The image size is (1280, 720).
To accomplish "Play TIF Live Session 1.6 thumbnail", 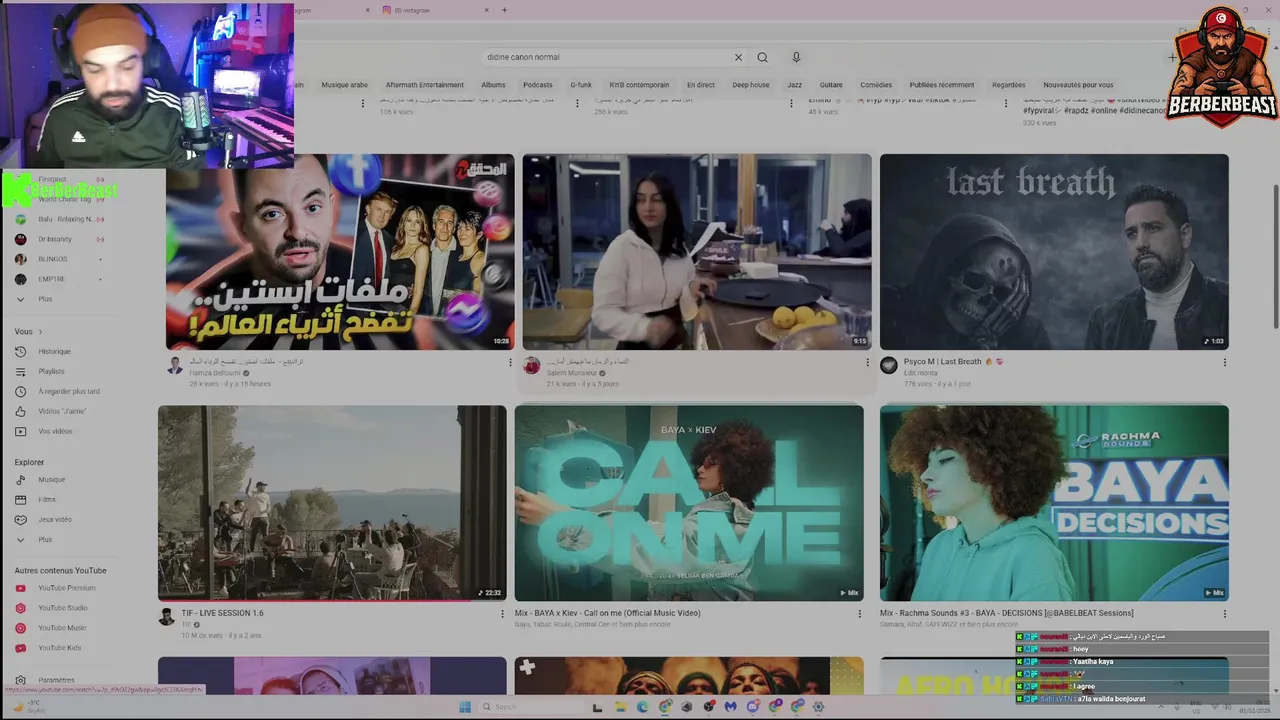I will (332, 503).
